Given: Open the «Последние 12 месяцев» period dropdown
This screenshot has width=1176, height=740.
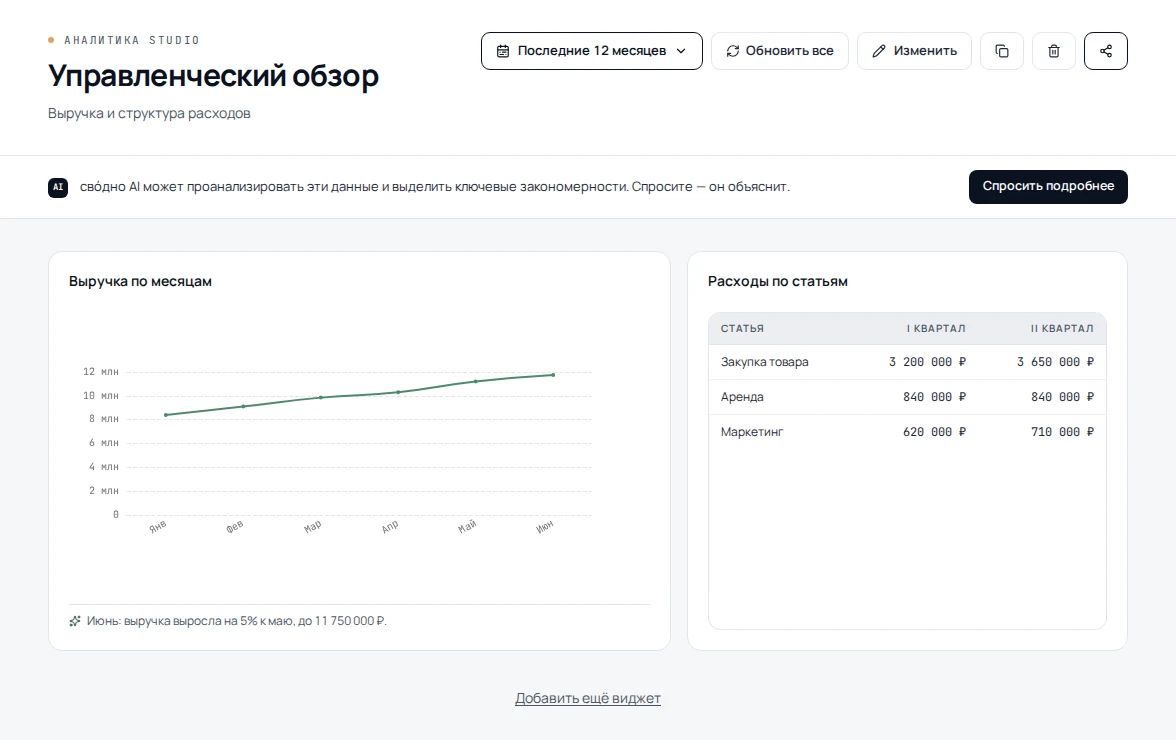Looking at the screenshot, I should (592, 51).
